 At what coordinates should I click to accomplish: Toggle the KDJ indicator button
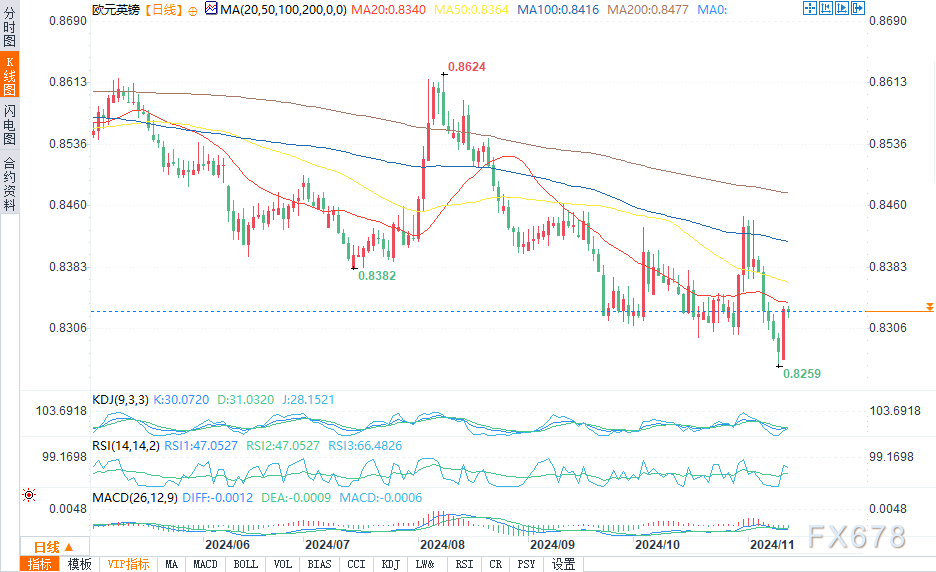[390, 564]
